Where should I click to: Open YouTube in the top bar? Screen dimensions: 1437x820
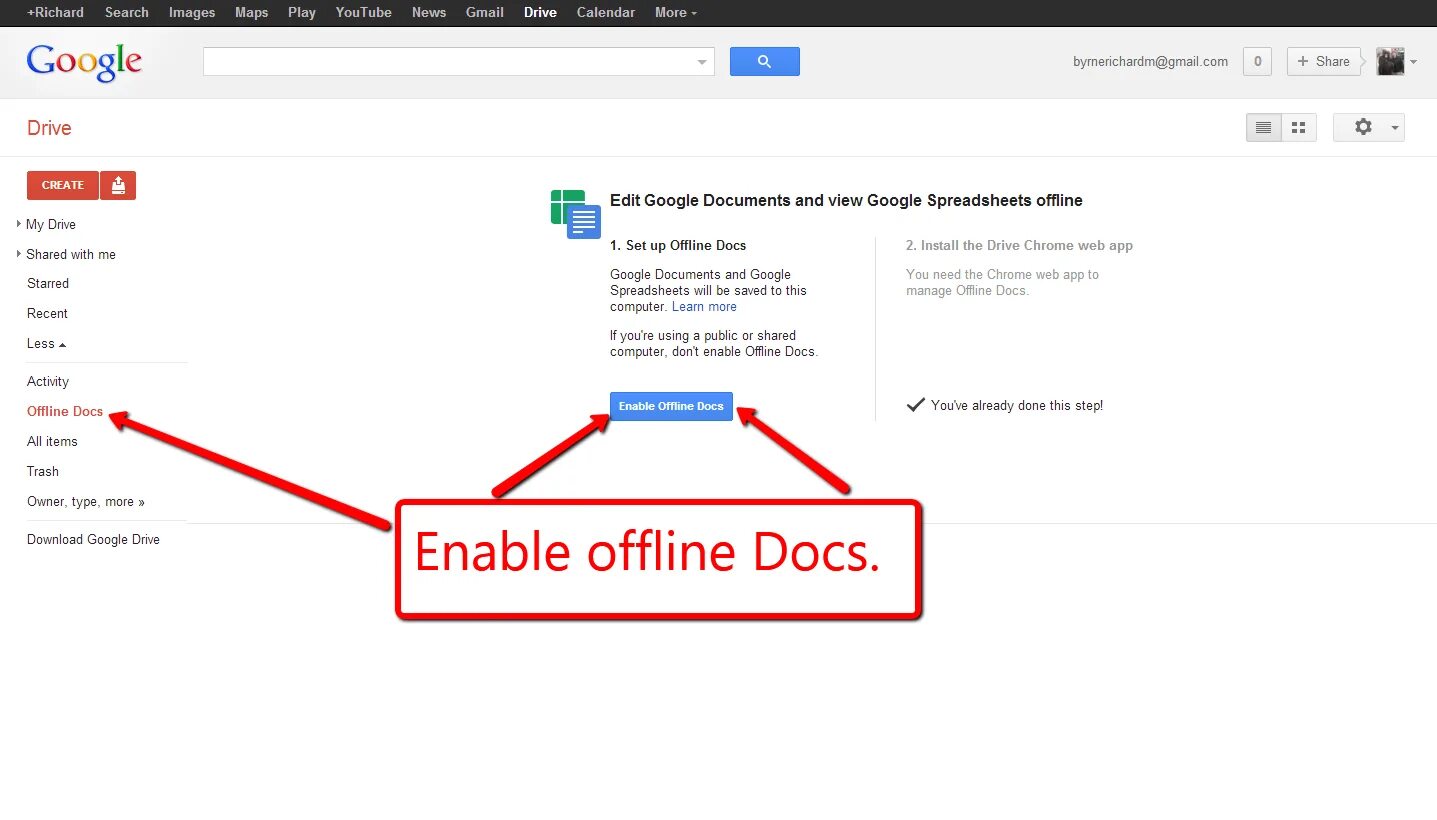[x=363, y=12]
